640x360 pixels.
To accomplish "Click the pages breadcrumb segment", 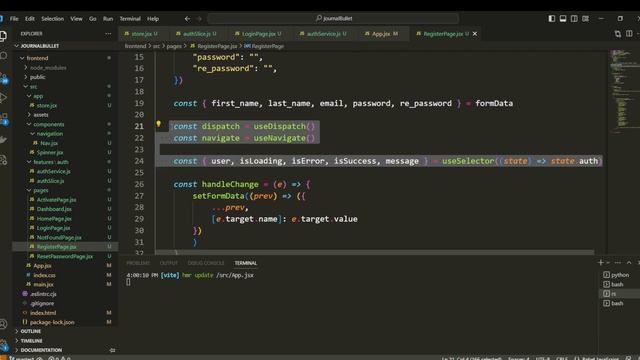I will (x=174, y=47).
